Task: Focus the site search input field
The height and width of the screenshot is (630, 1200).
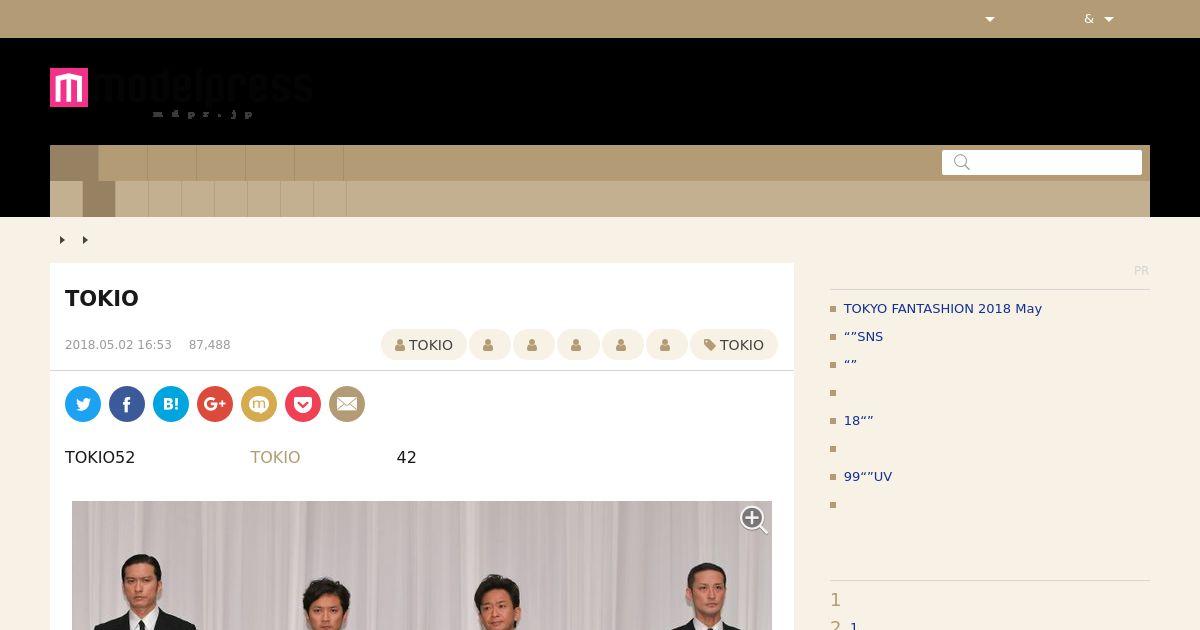Action: pyautogui.click(x=1042, y=162)
